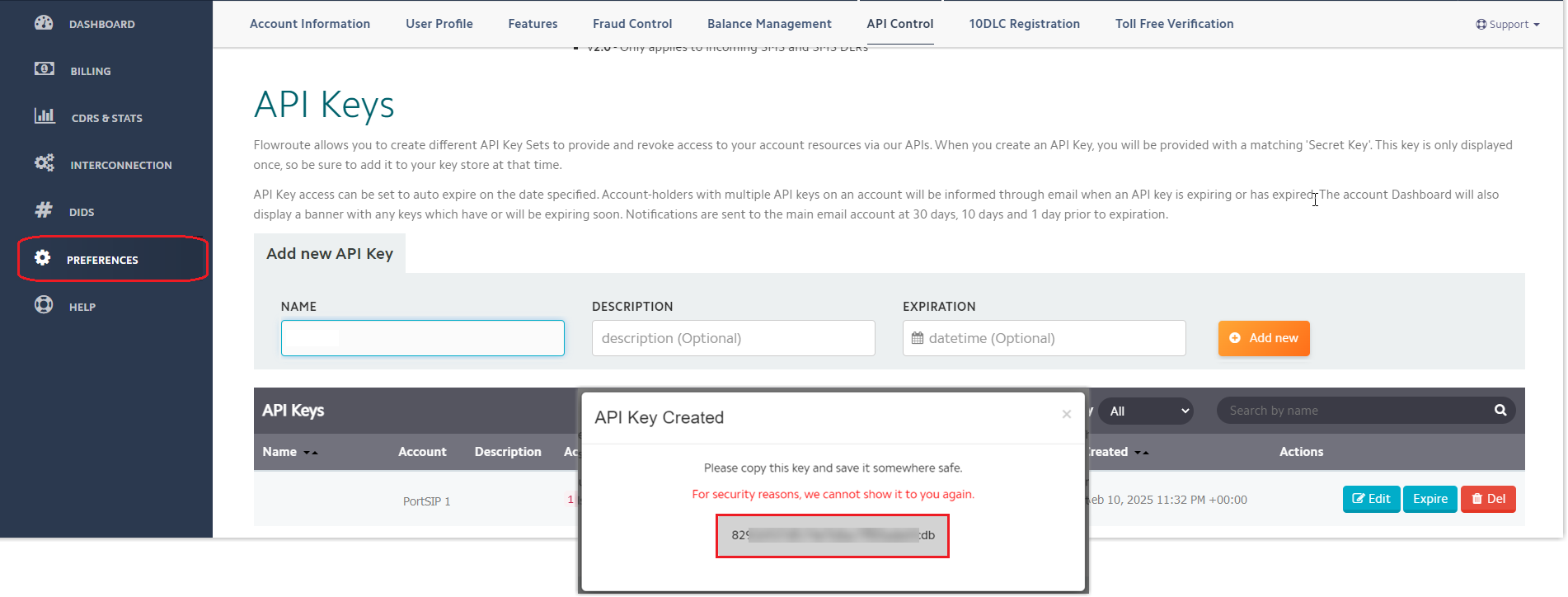Focus the API key Name input field
Viewport: 1568px width, 597px height.
coord(422,338)
